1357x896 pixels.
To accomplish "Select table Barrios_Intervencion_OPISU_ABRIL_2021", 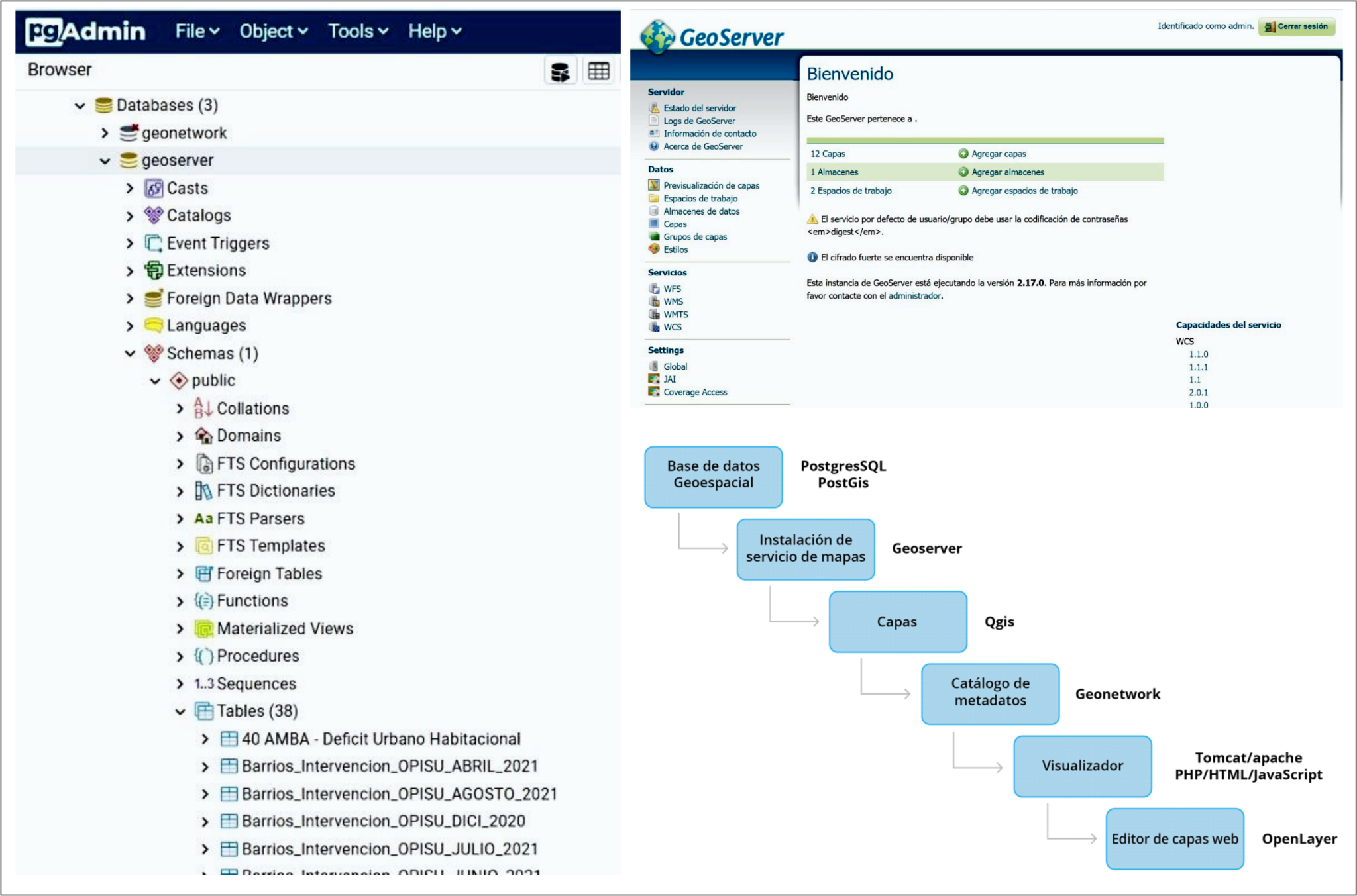I will [390, 766].
